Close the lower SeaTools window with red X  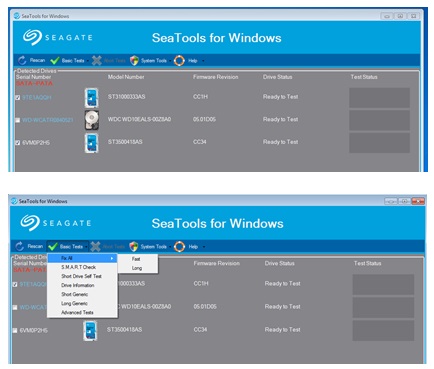(418, 201)
